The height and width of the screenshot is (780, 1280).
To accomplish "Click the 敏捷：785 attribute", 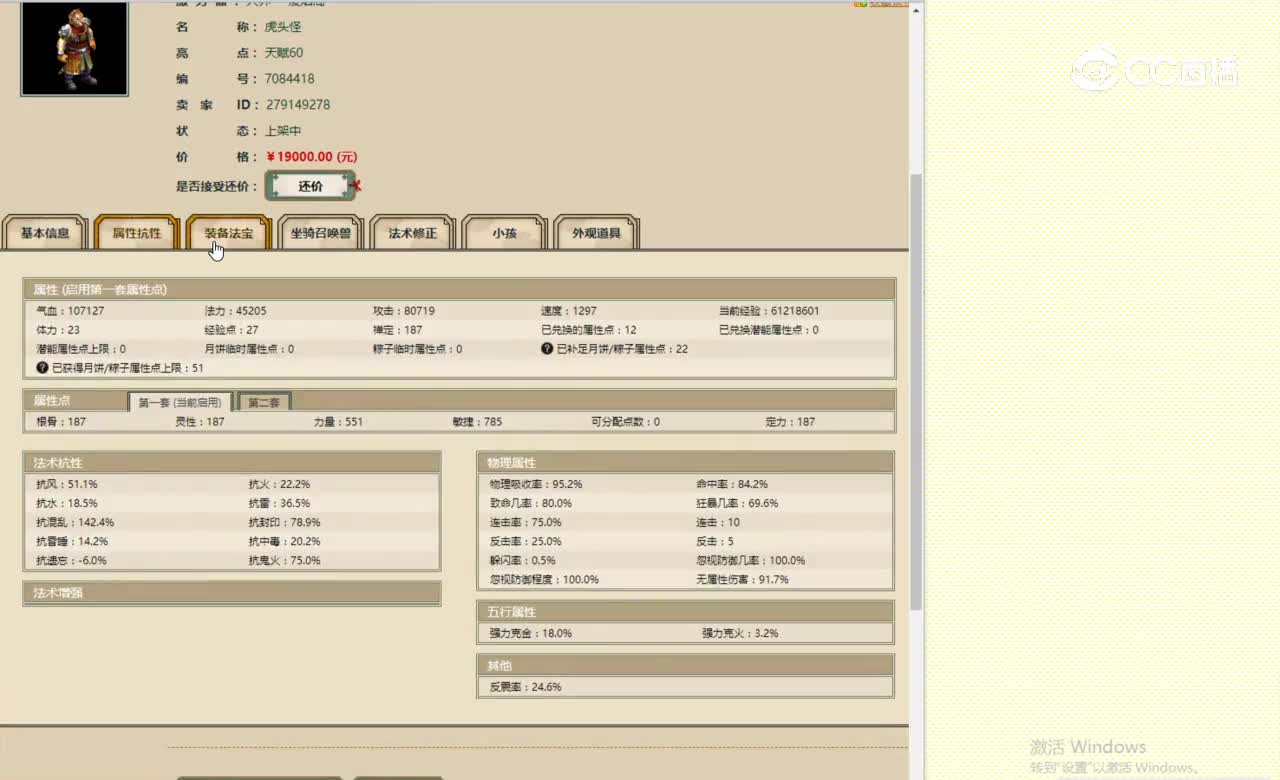I will click(477, 422).
